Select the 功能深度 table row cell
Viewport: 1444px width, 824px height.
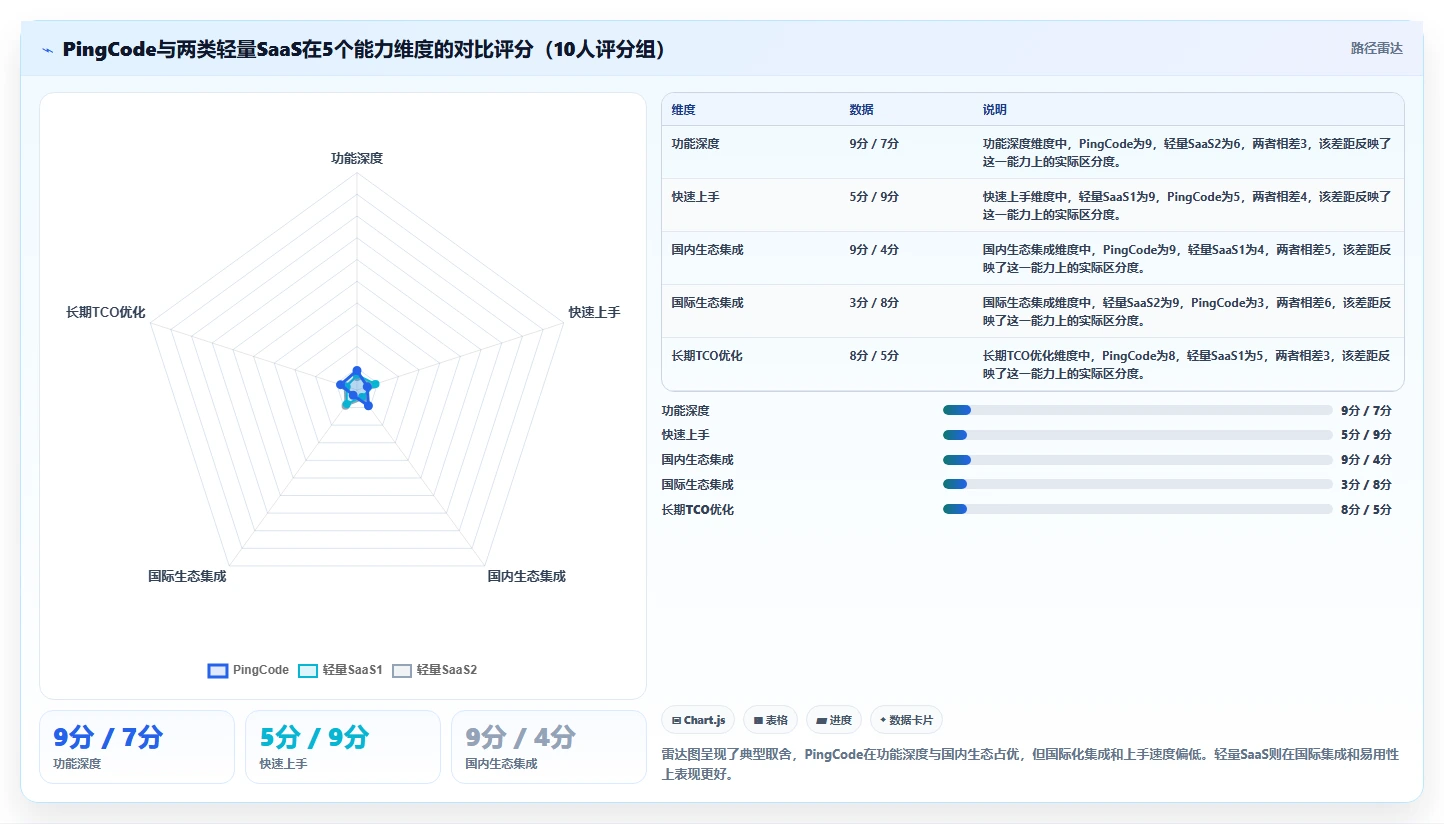696,144
